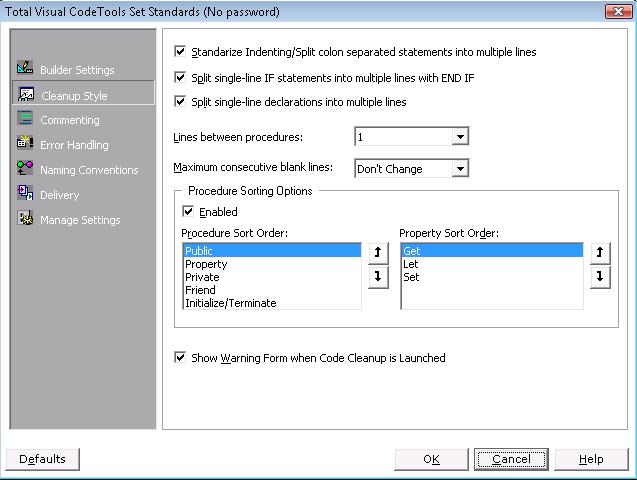Open the Builder Settings section
This screenshot has height=480, width=637.
pyautogui.click(x=77, y=70)
